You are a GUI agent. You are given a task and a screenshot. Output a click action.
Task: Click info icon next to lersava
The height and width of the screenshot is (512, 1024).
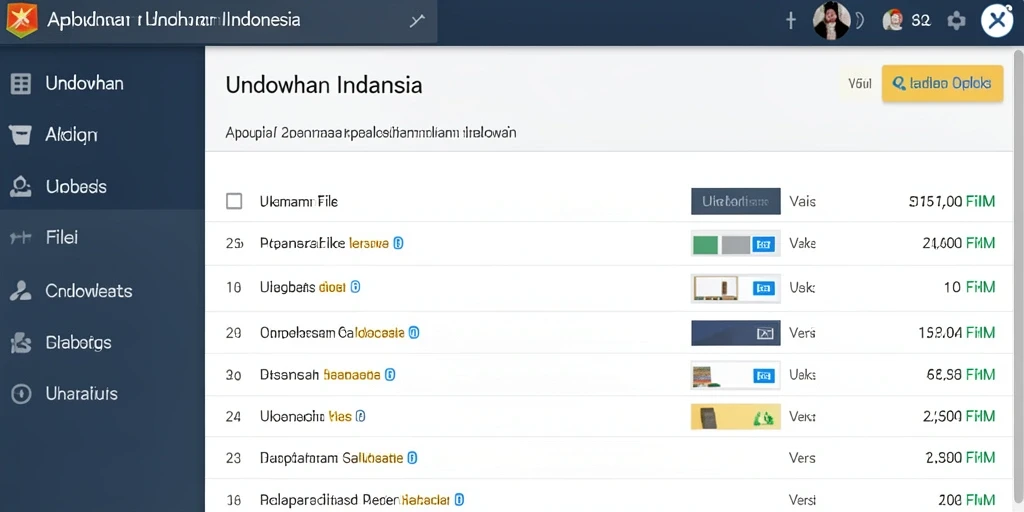click(399, 244)
